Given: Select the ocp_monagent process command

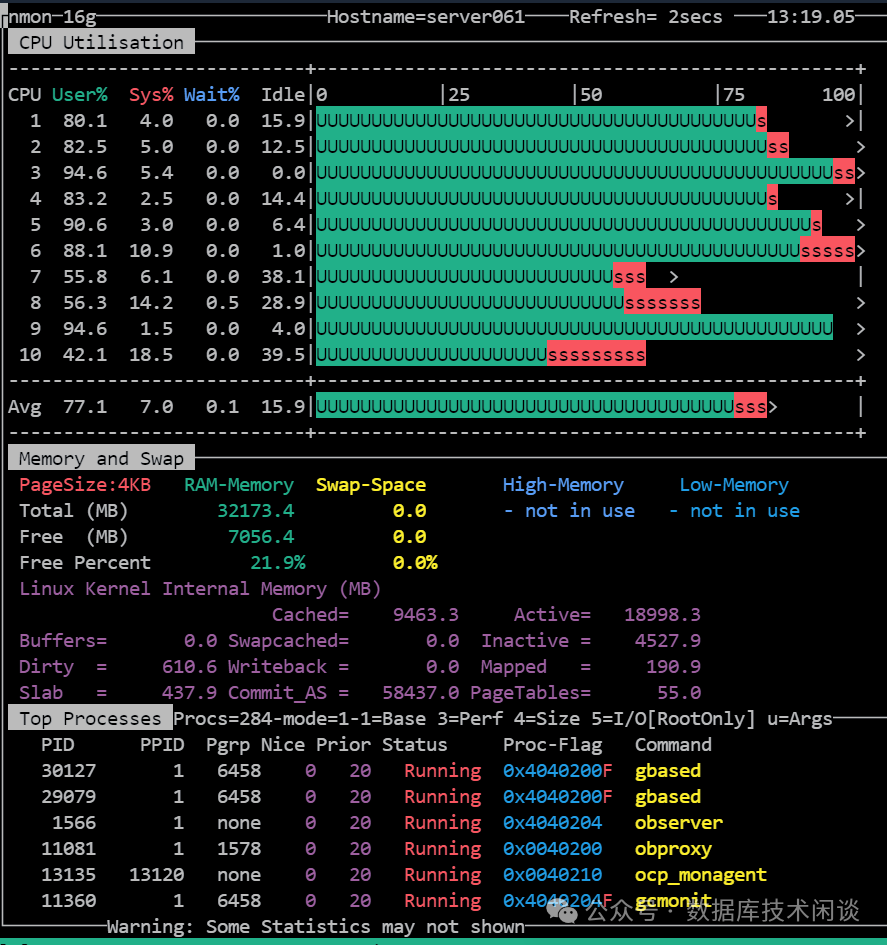Looking at the screenshot, I should tap(700, 874).
